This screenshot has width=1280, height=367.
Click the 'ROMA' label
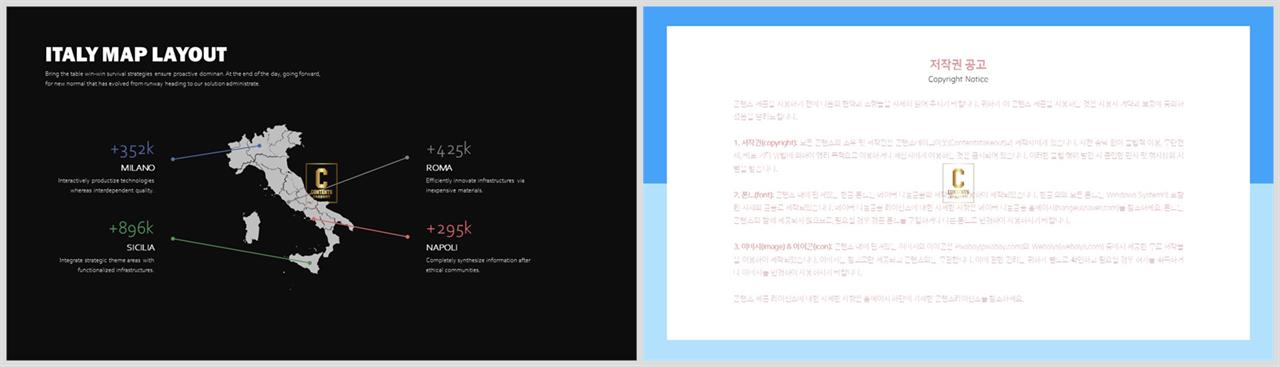coord(439,168)
